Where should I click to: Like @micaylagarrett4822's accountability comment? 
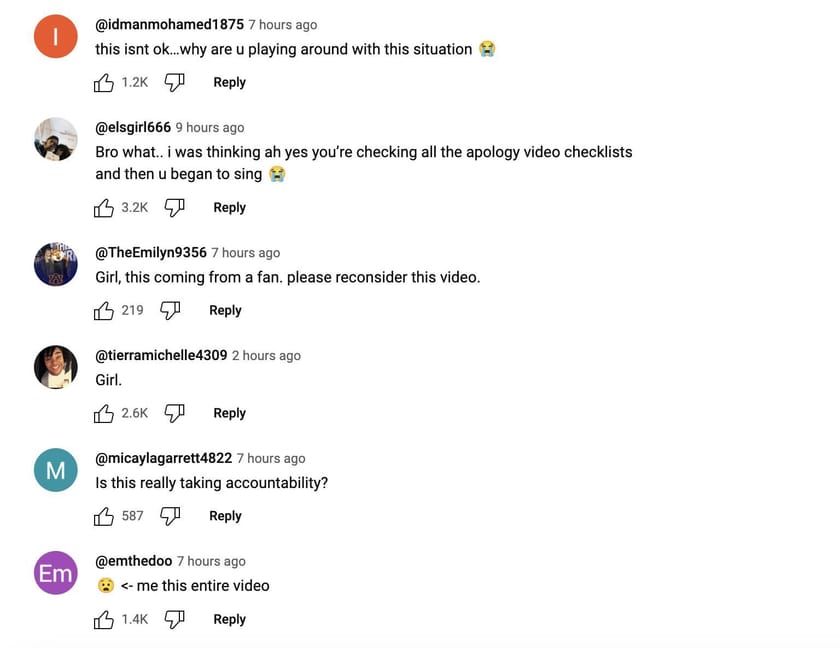[x=104, y=517]
